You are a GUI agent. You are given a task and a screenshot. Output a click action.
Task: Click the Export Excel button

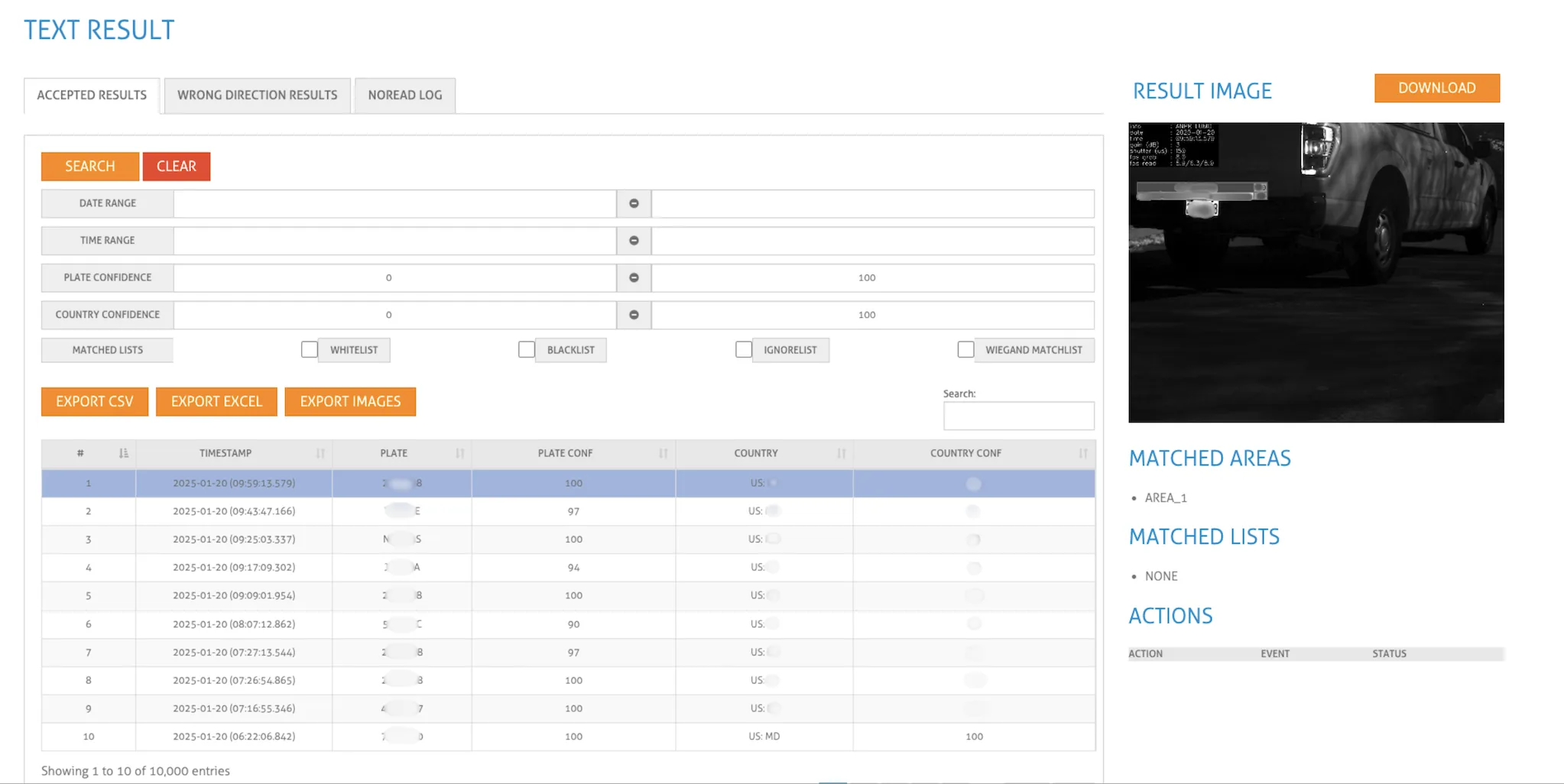pos(216,401)
